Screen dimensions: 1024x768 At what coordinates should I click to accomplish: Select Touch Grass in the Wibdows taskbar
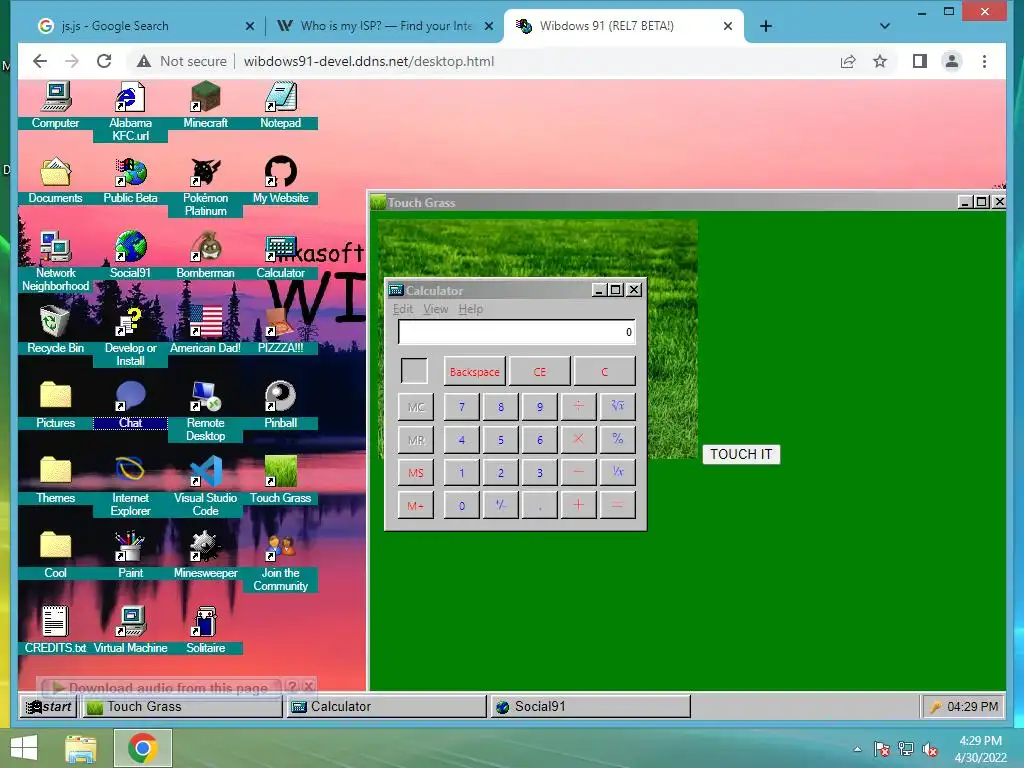click(x=182, y=707)
